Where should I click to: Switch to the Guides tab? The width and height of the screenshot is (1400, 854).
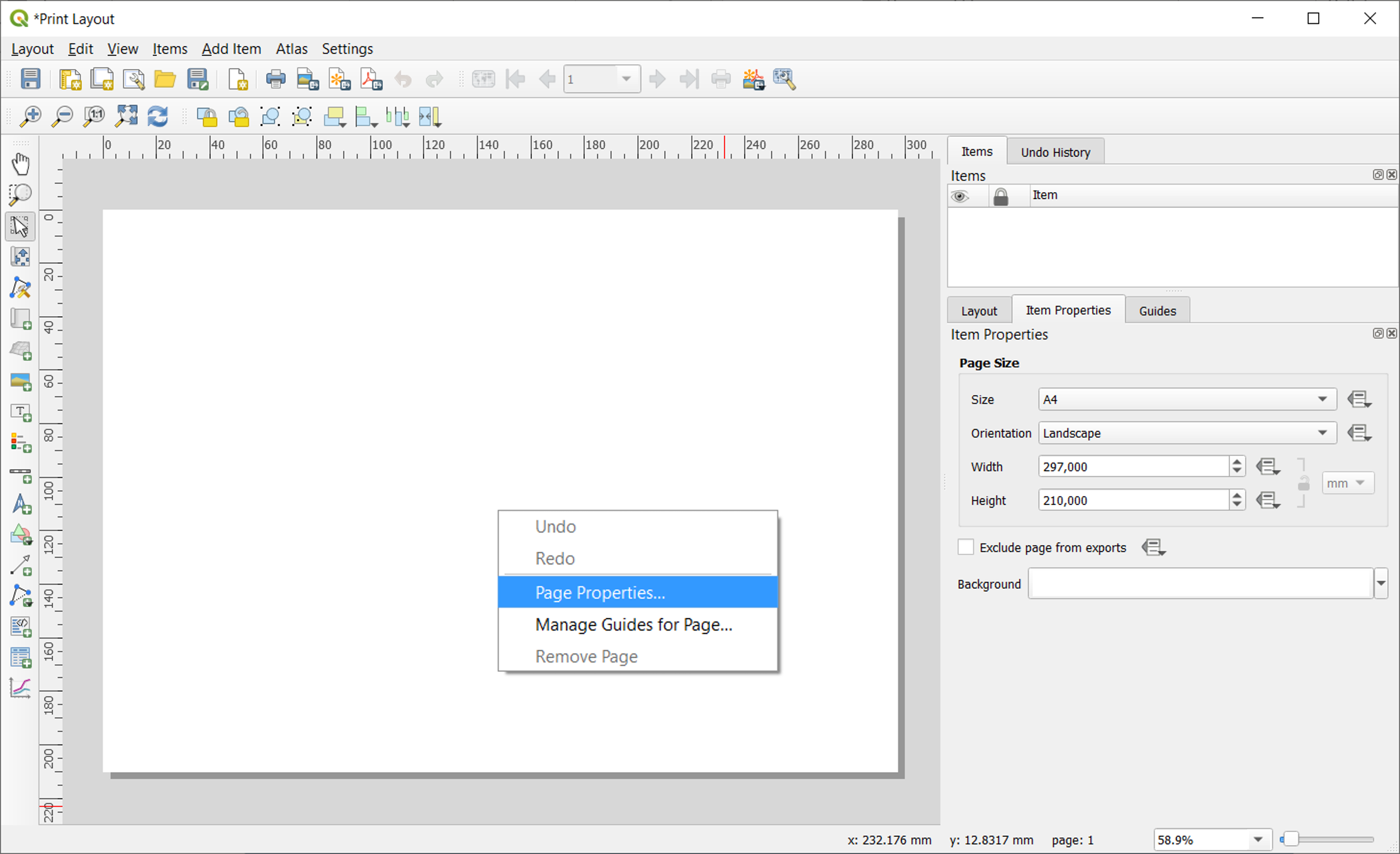point(1157,310)
